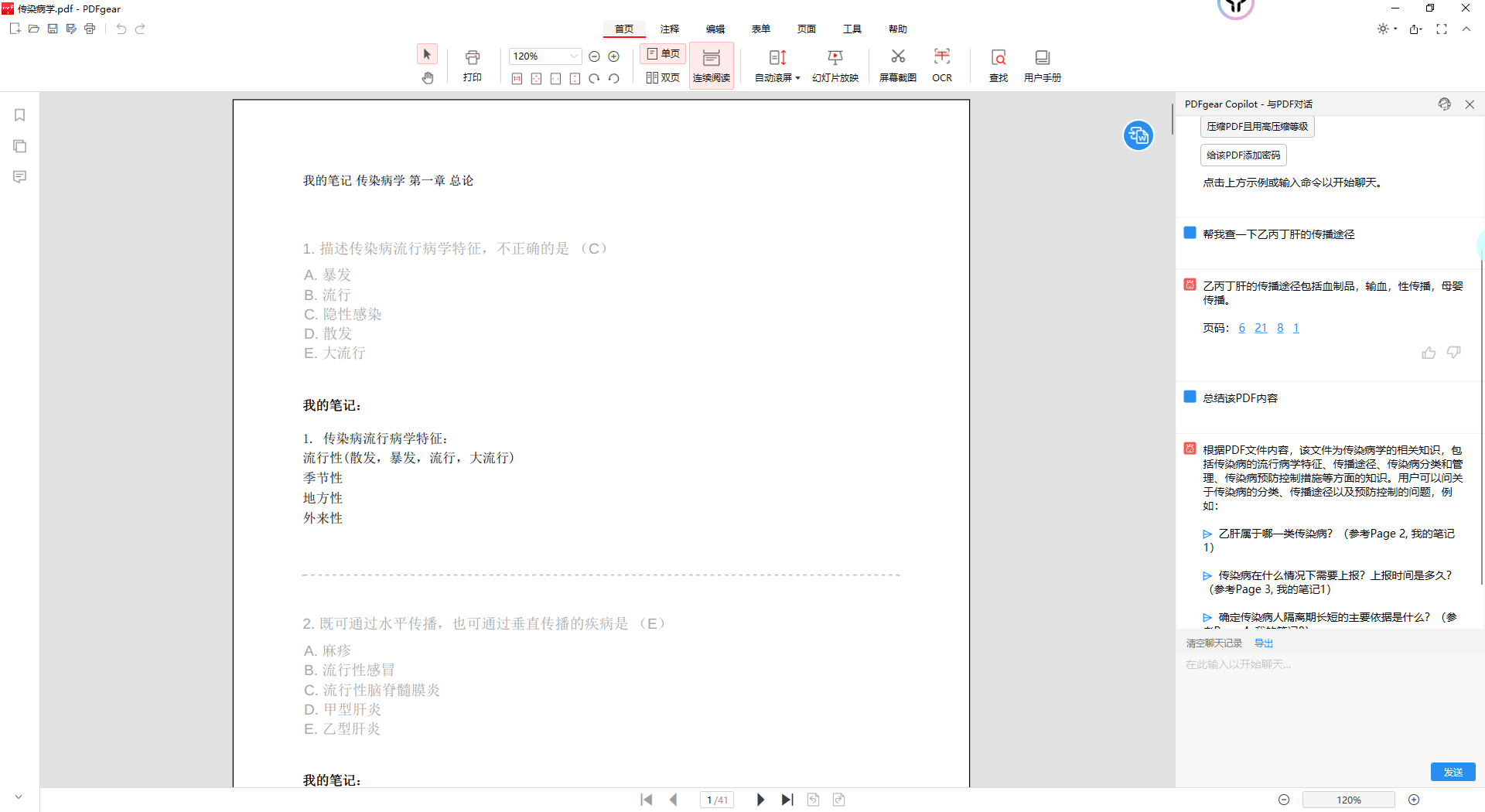Collapse the ribbon with the top-right chevron
This screenshot has width=1485, height=812.
click(1466, 29)
